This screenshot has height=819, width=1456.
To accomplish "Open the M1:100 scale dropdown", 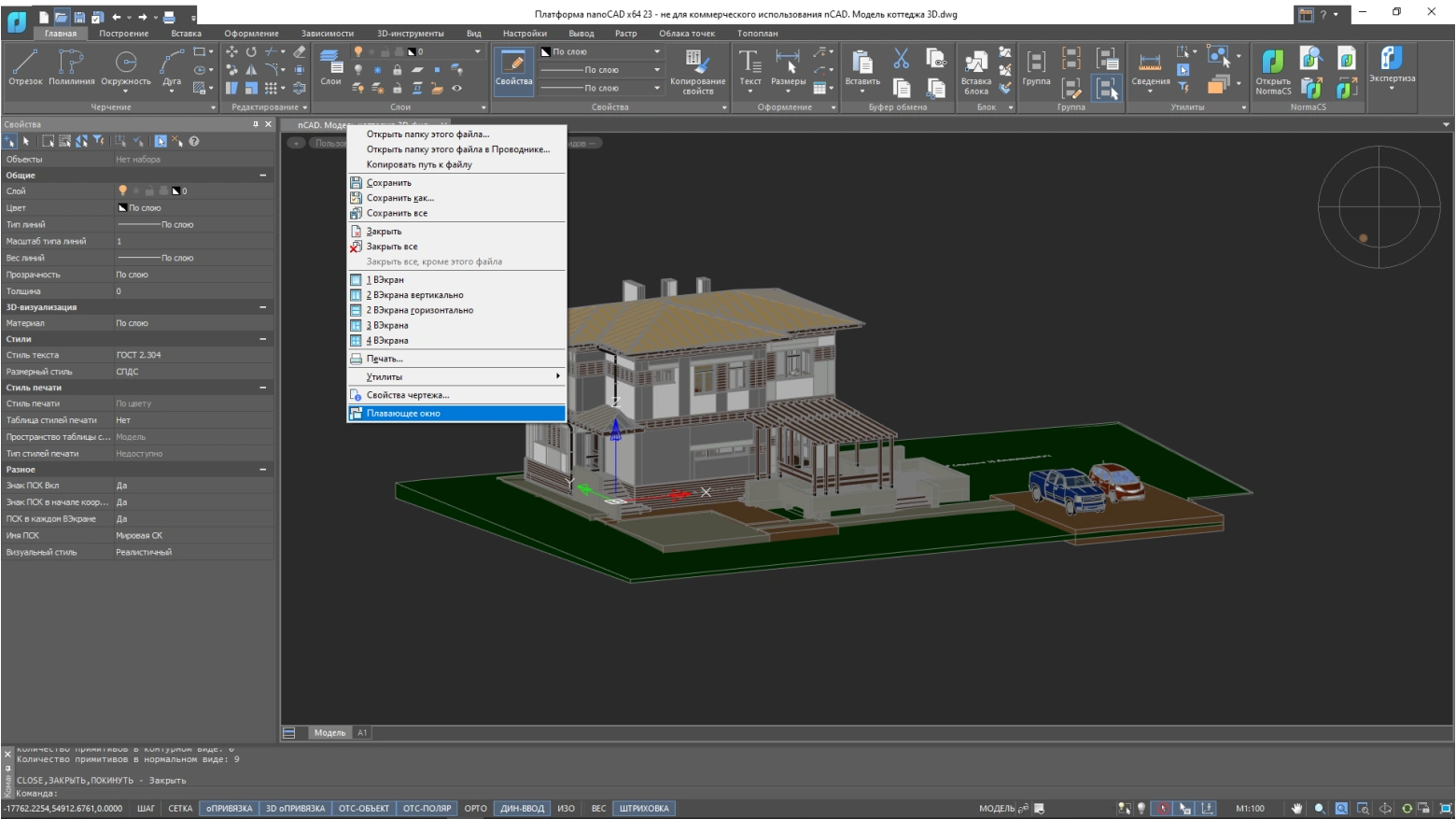I will (1250, 809).
